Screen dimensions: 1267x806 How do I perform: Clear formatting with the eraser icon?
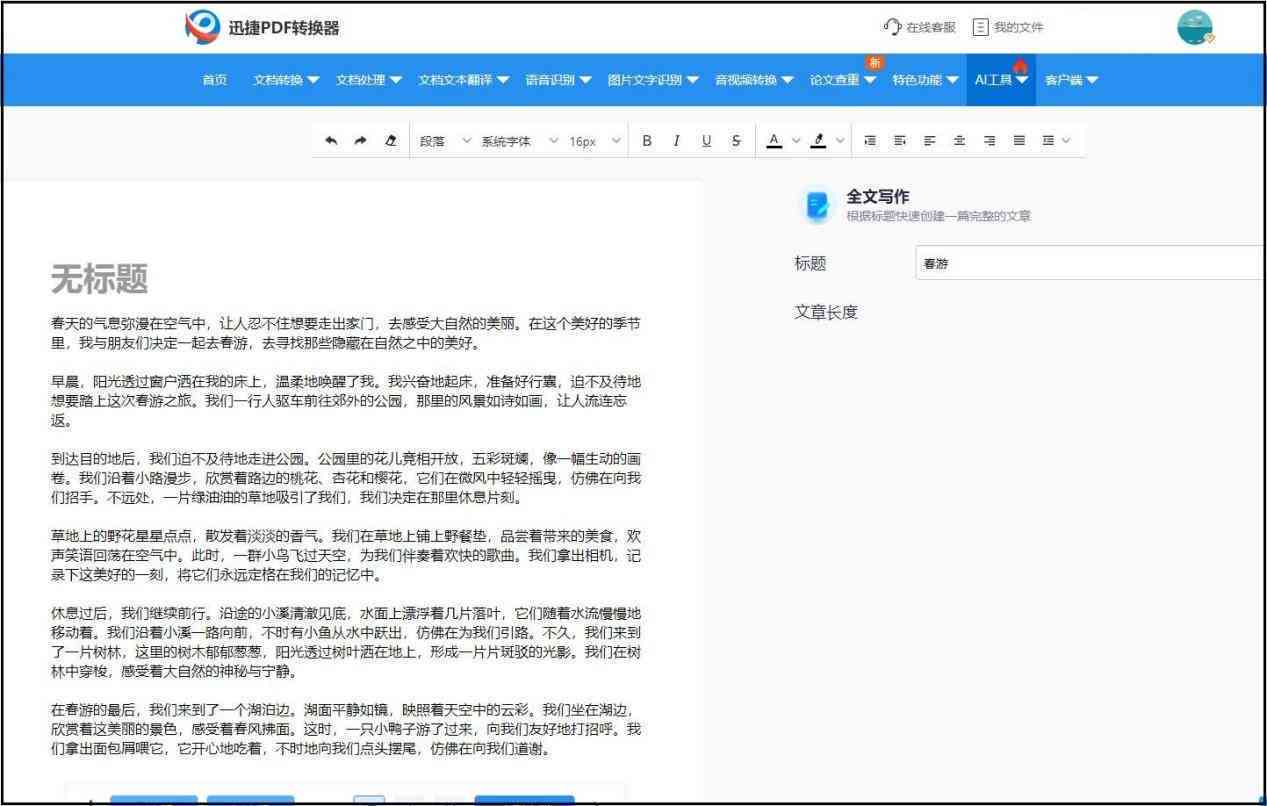click(x=390, y=141)
